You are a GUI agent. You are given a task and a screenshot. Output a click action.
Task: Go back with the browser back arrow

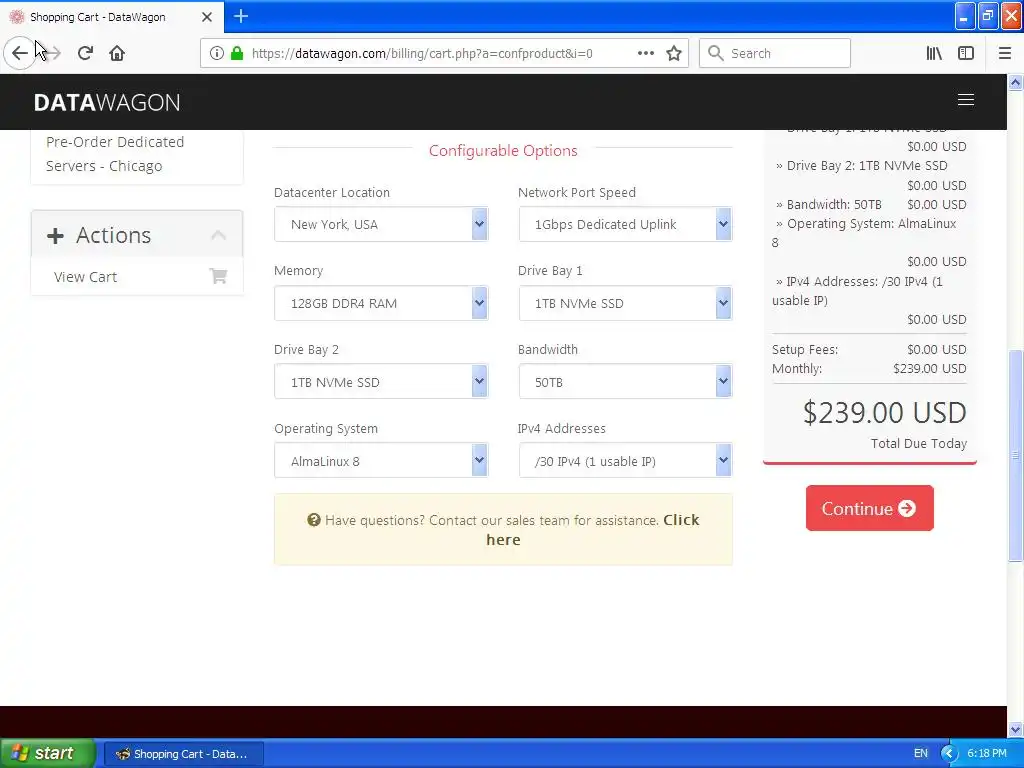[20, 53]
